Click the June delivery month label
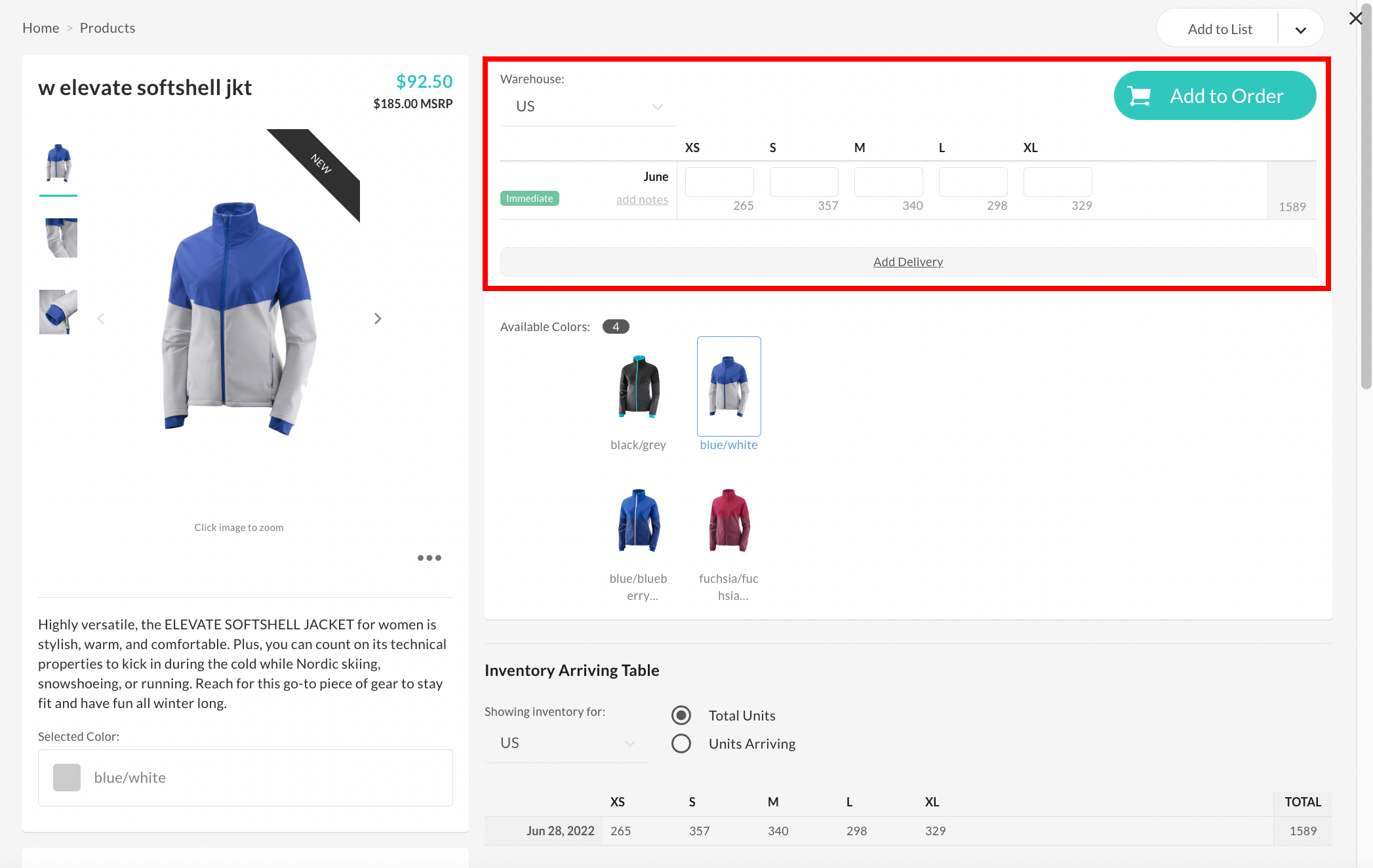Image resolution: width=1373 pixels, height=868 pixels. 656,176
